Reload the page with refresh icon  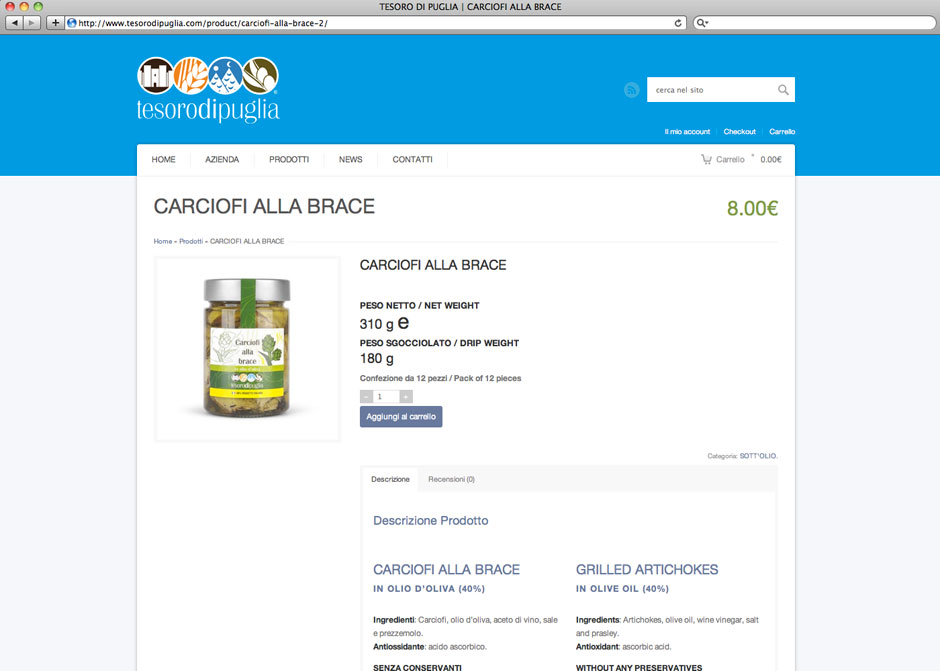[678, 23]
